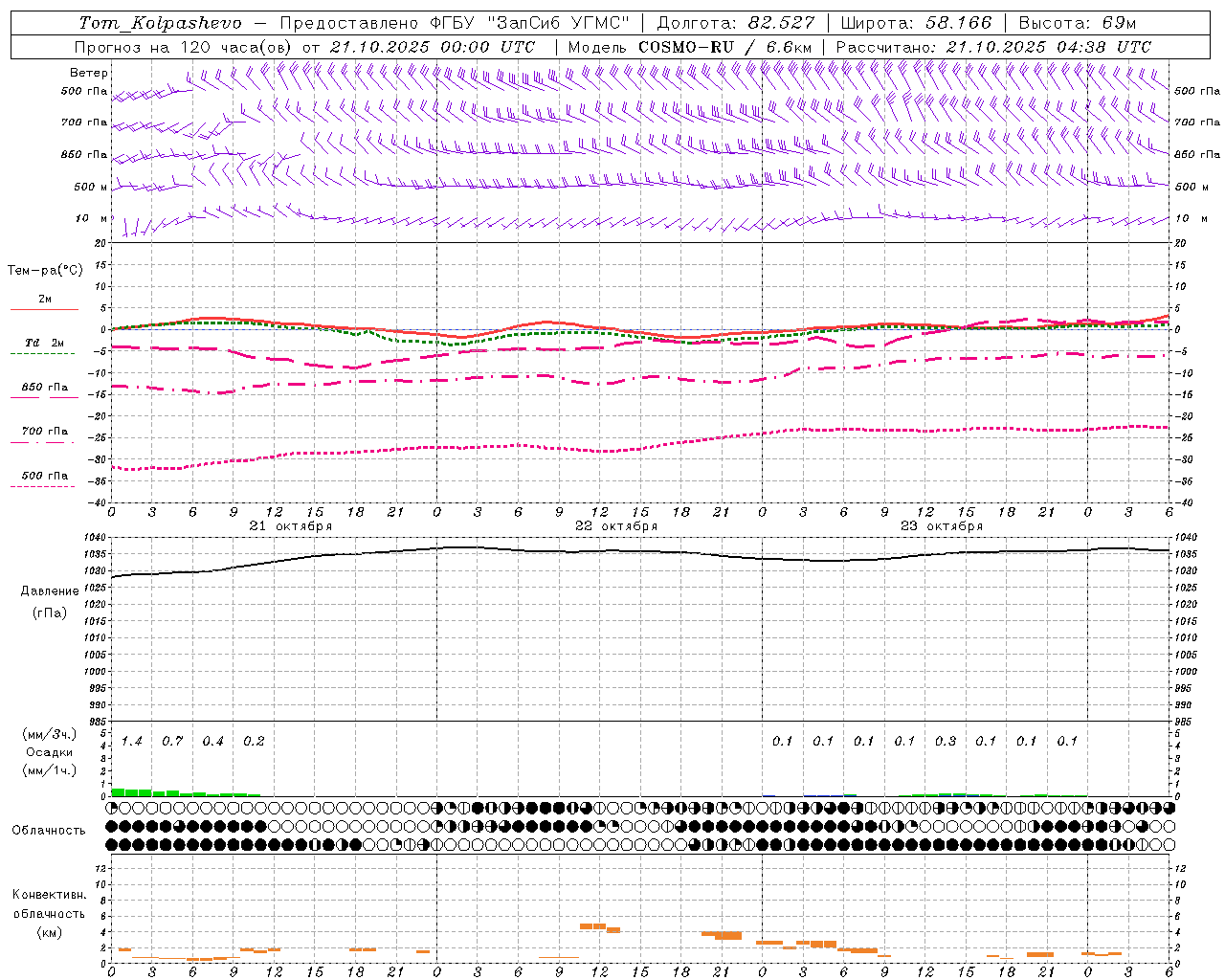This screenshot has height=980, width=1225.
Task: Select the Td 2м dashed legend line
Action: coord(42,353)
